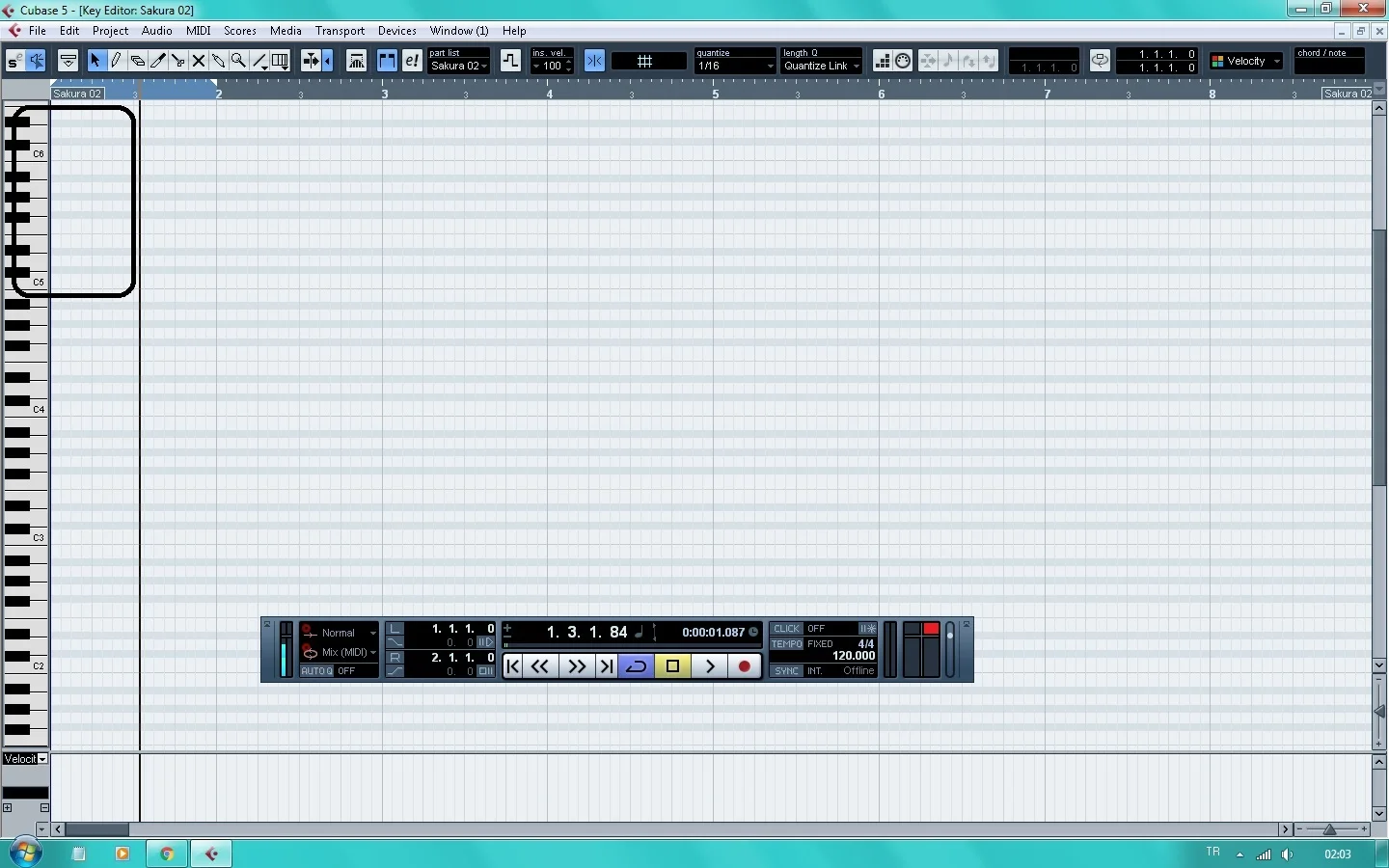This screenshot has height=868, width=1389.
Task: Click the Record Pitch note icon
Action: (948, 61)
